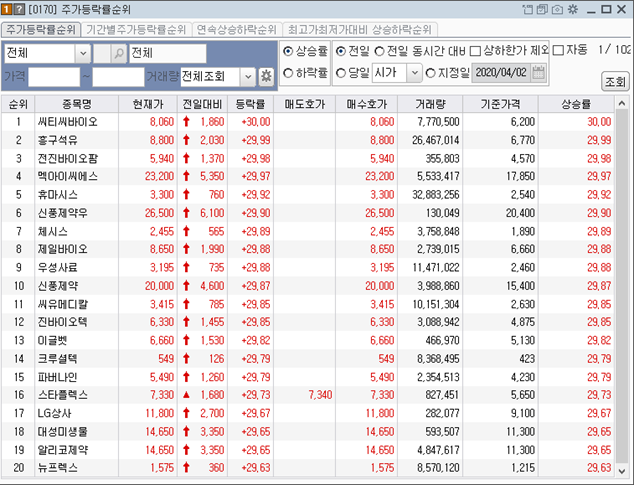Click the minimum price input field

tap(54, 77)
